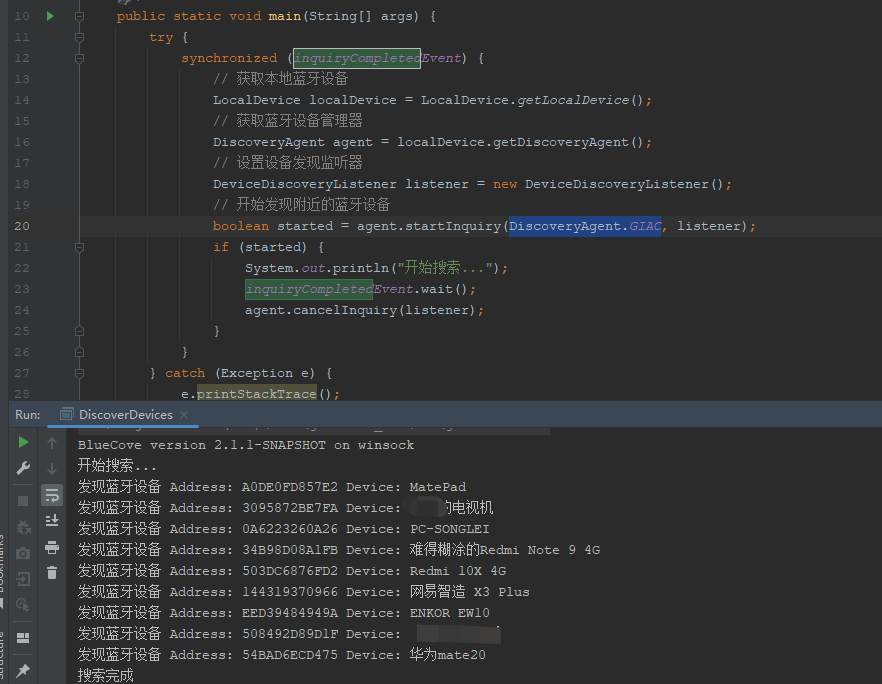The height and width of the screenshot is (684, 882).
Task: Click console line for device MatePad
Action: coord(272,487)
